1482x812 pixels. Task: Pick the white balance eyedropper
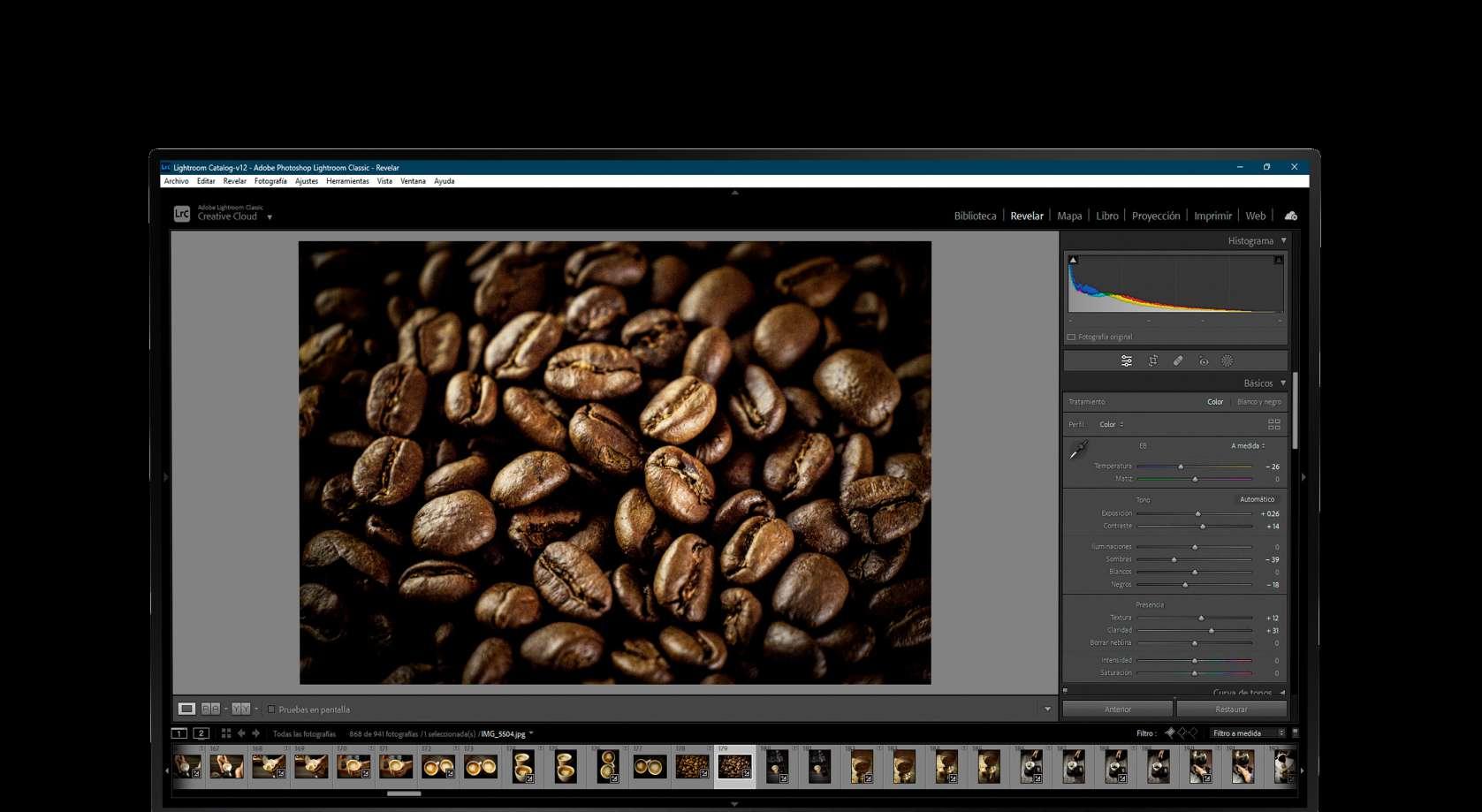click(x=1078, y=451)
